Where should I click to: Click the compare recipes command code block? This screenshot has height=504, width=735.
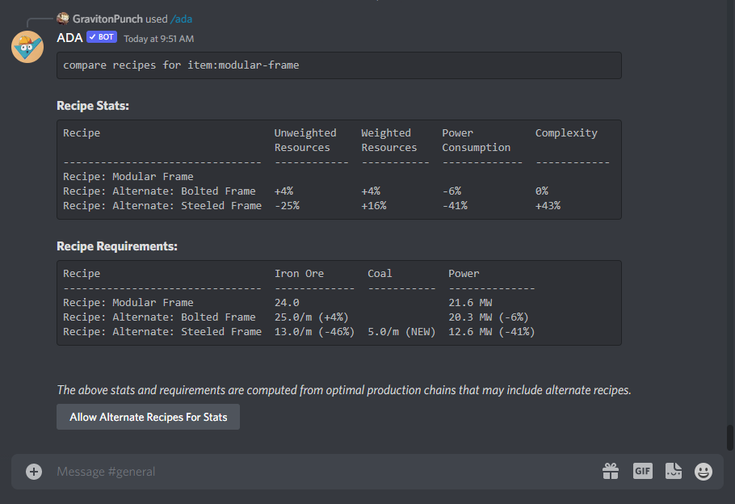[339, 65]
